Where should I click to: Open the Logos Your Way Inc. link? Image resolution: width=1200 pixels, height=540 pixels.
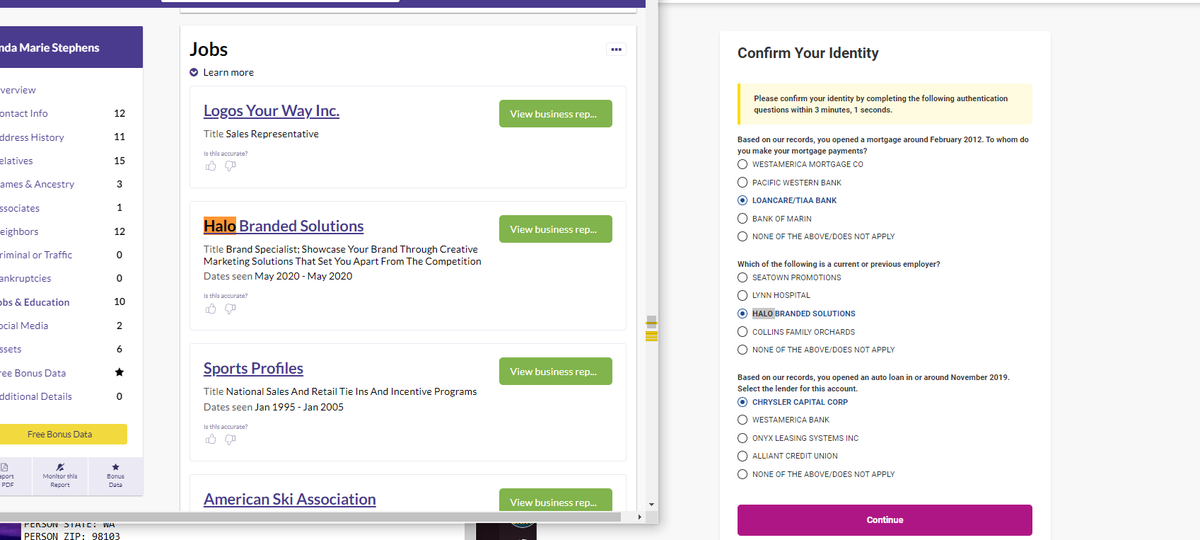point(271,111)
